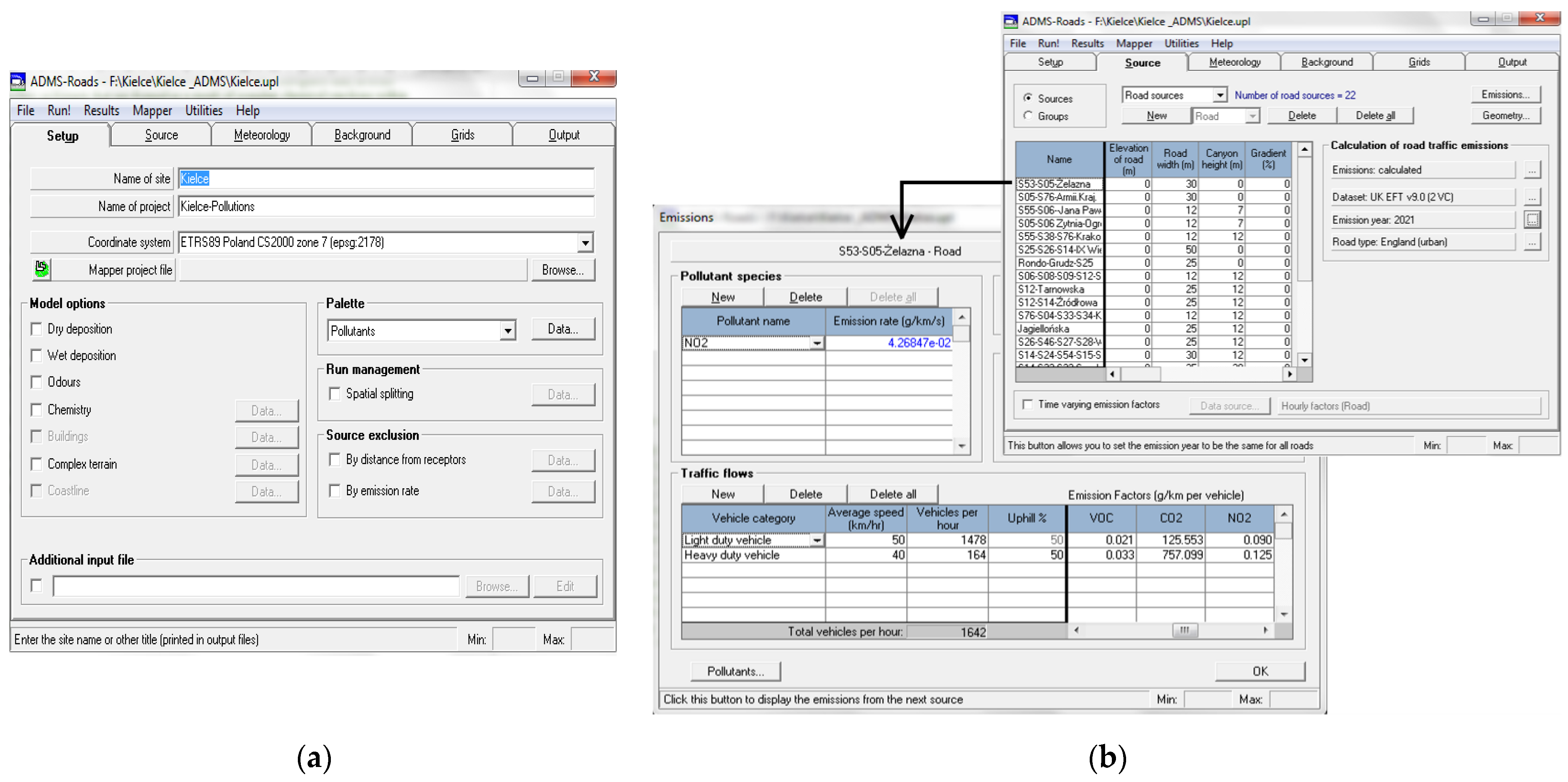Click ADMS-Roads app icon in Setup window titlebar
The image size is (1568, 782).
18,81
